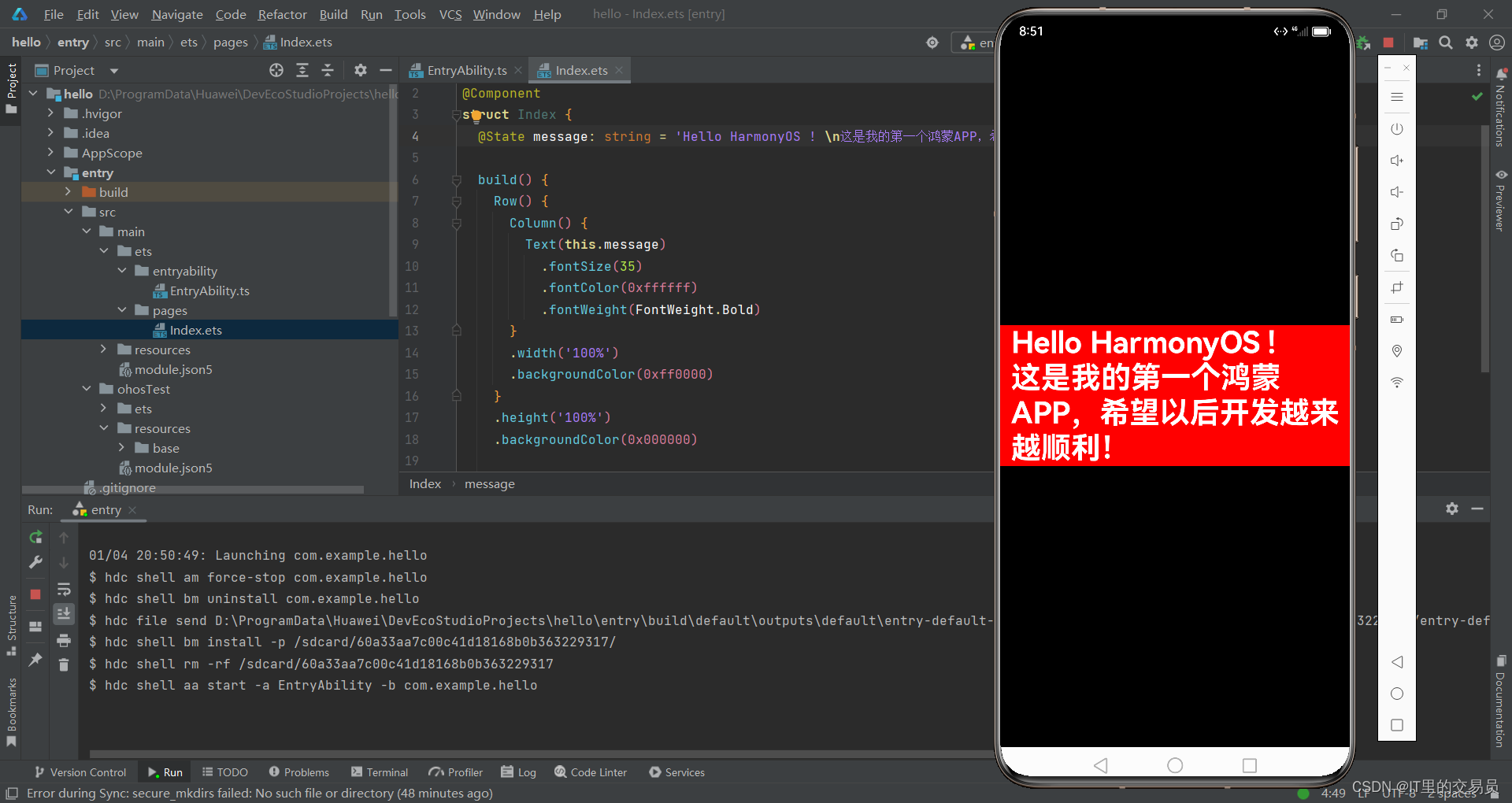
Task: Rotate emulator right icon
Action: click(x=1397, y=255)
